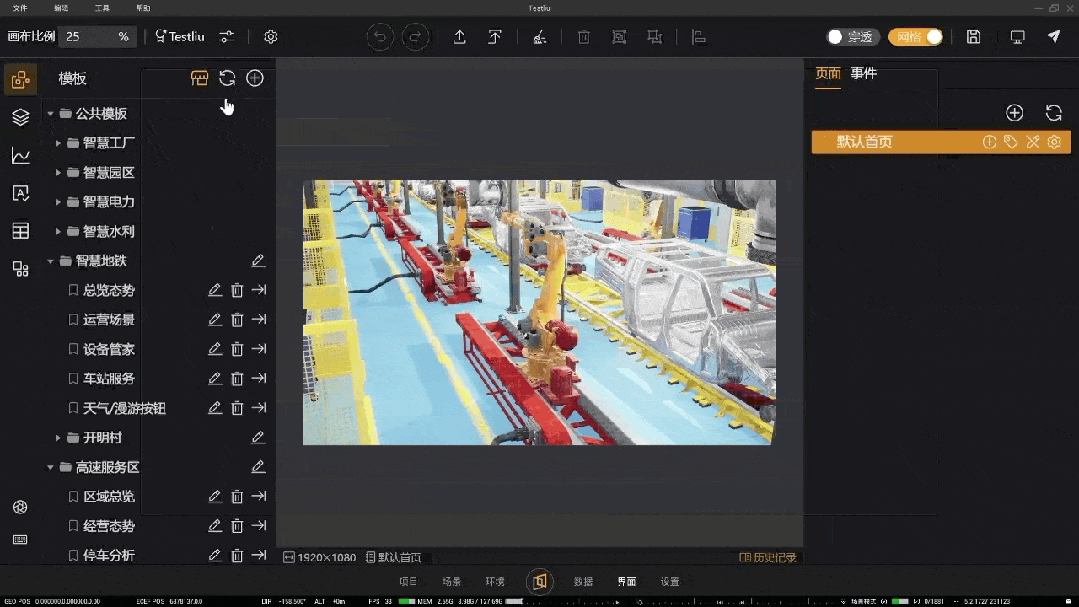Viewport: 1079px width, 607px height.
Task: Collapse the 公共模板 folder
Action: pos(50,114)
